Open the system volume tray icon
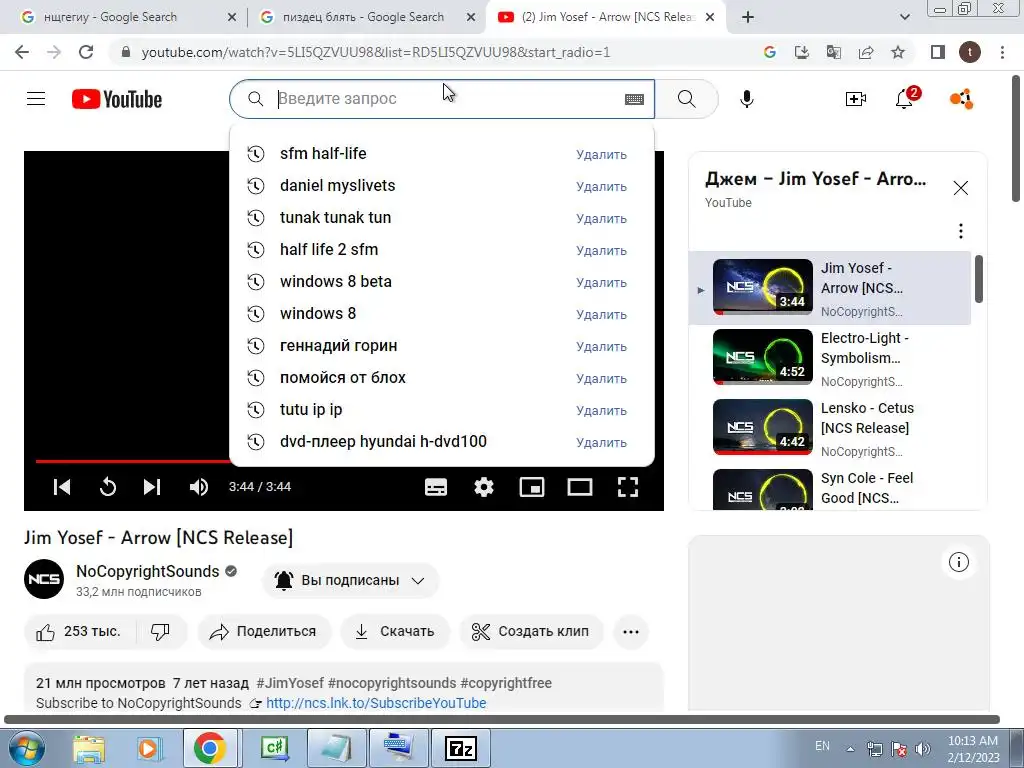Screen dimensions: 1024x768 tap(922, 748)
